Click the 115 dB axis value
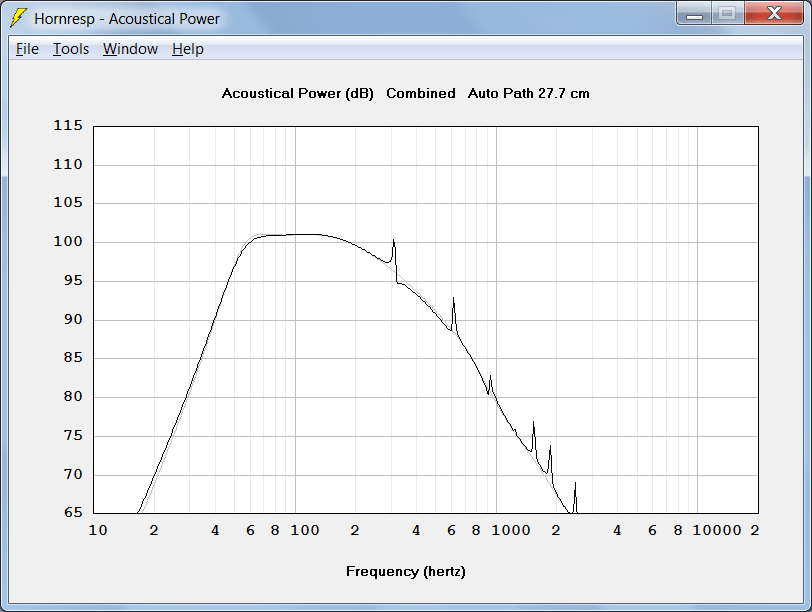812x612 pixels. [x=68, y=125]
